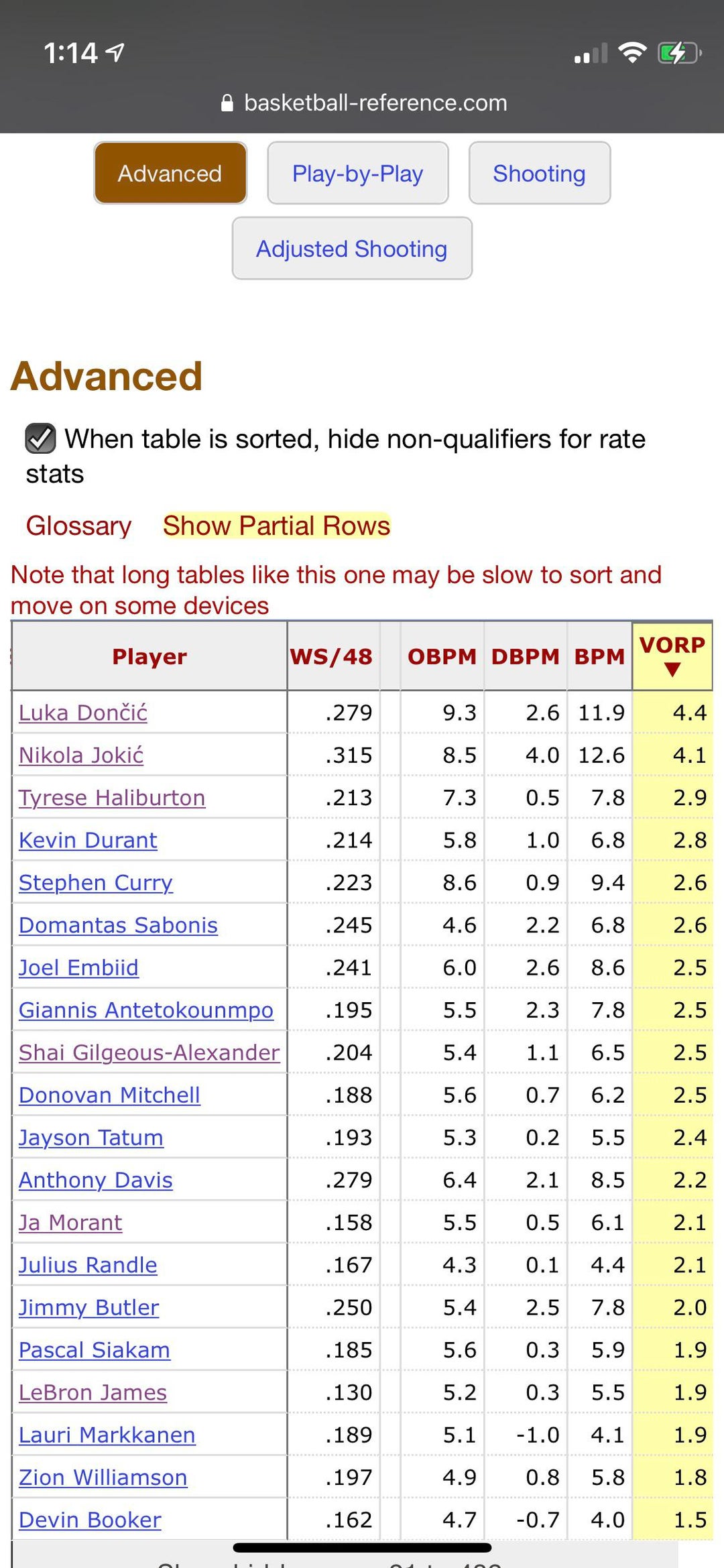Screen dimensions: 724x1568
Task: Click Show Partial Rows
Action: click(276, 526)
